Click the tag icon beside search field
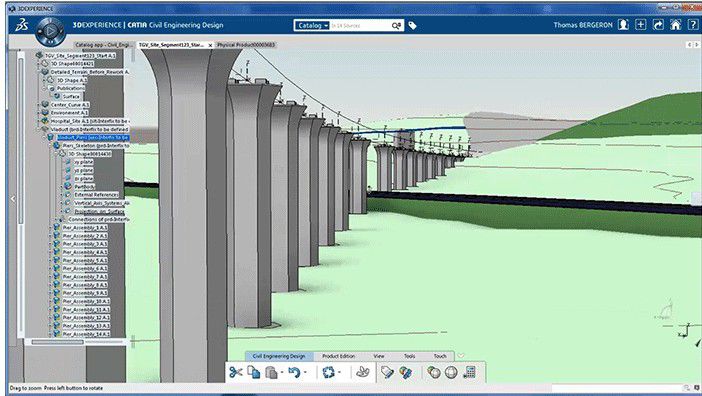 (x=412, y=26)
